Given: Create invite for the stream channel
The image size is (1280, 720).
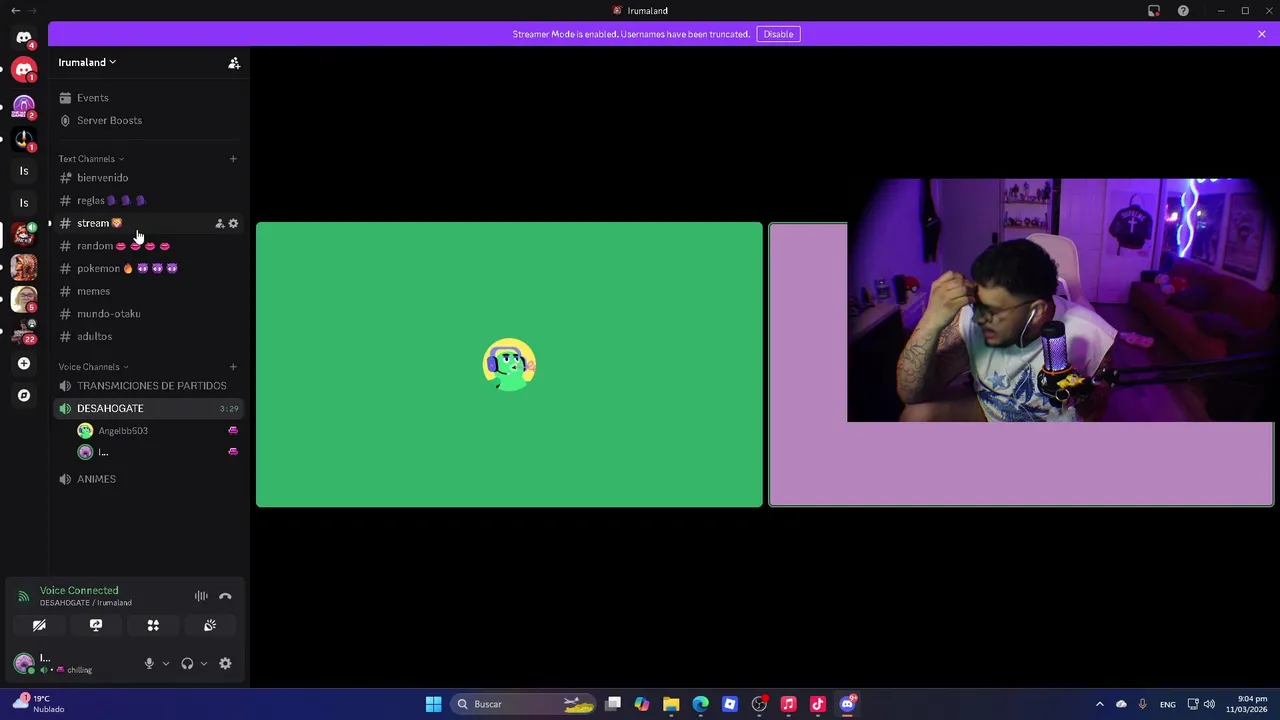Looking at the screenshot, I should point(219,223).
